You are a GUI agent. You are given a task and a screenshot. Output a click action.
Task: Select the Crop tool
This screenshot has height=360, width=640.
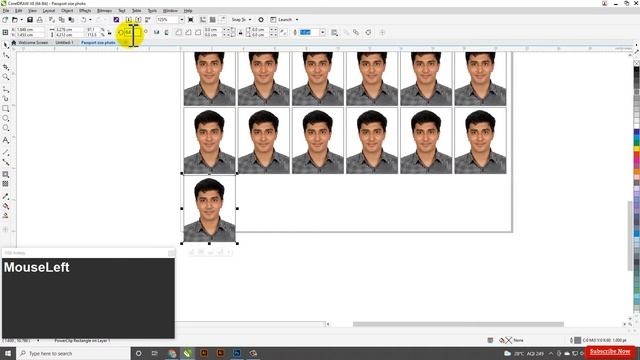pos(6,67)
